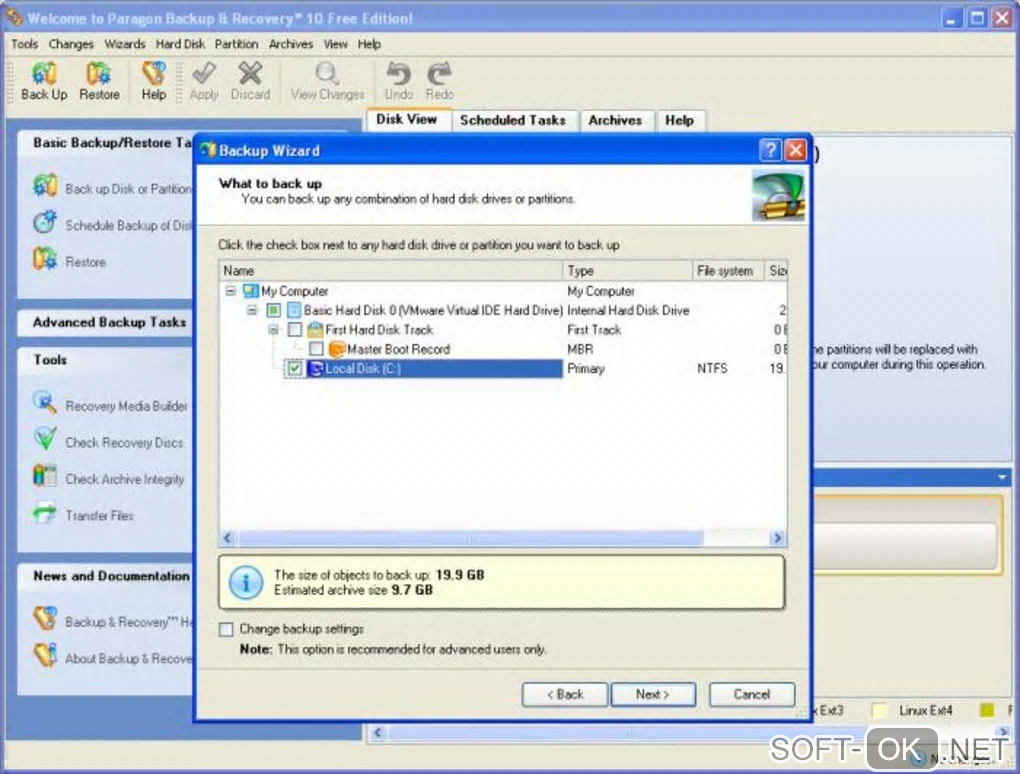Open the Hard Disk menu

click(180, 44)
